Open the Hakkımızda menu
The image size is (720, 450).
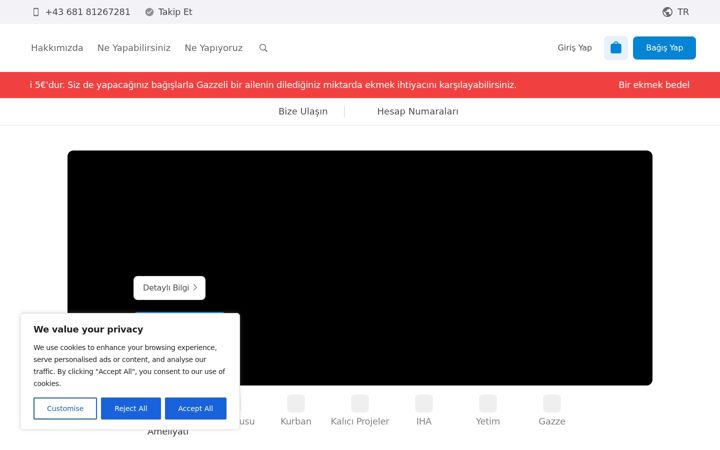tap(57, 48)
